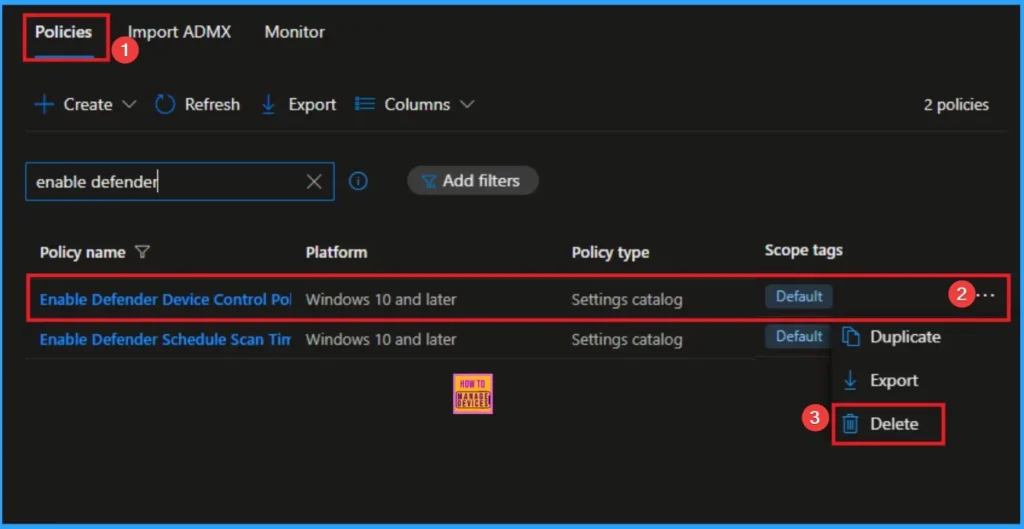Click the Scope tags column header

(803, 250)
